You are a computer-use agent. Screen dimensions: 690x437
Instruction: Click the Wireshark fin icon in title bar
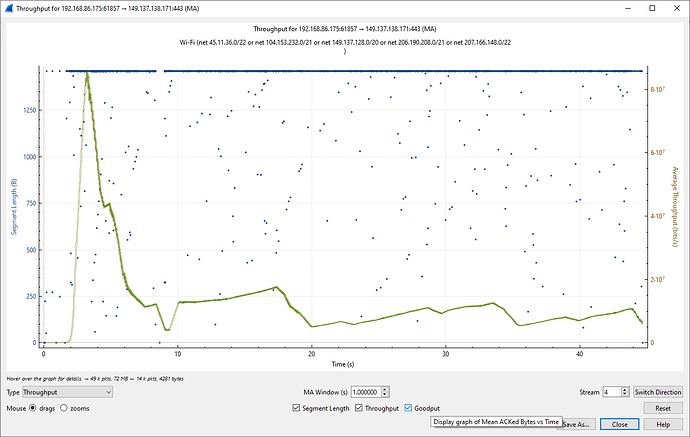click(x=11, y=8)
